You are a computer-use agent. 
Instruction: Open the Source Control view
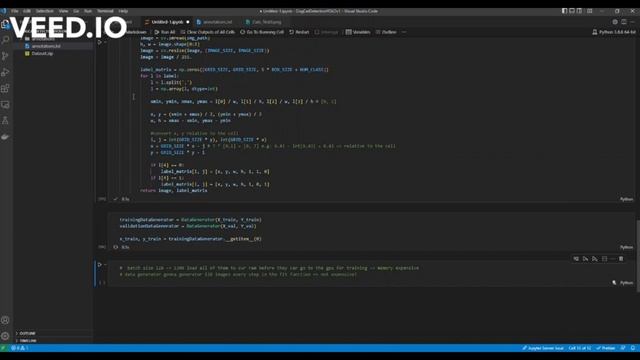[x=5, y=56]
